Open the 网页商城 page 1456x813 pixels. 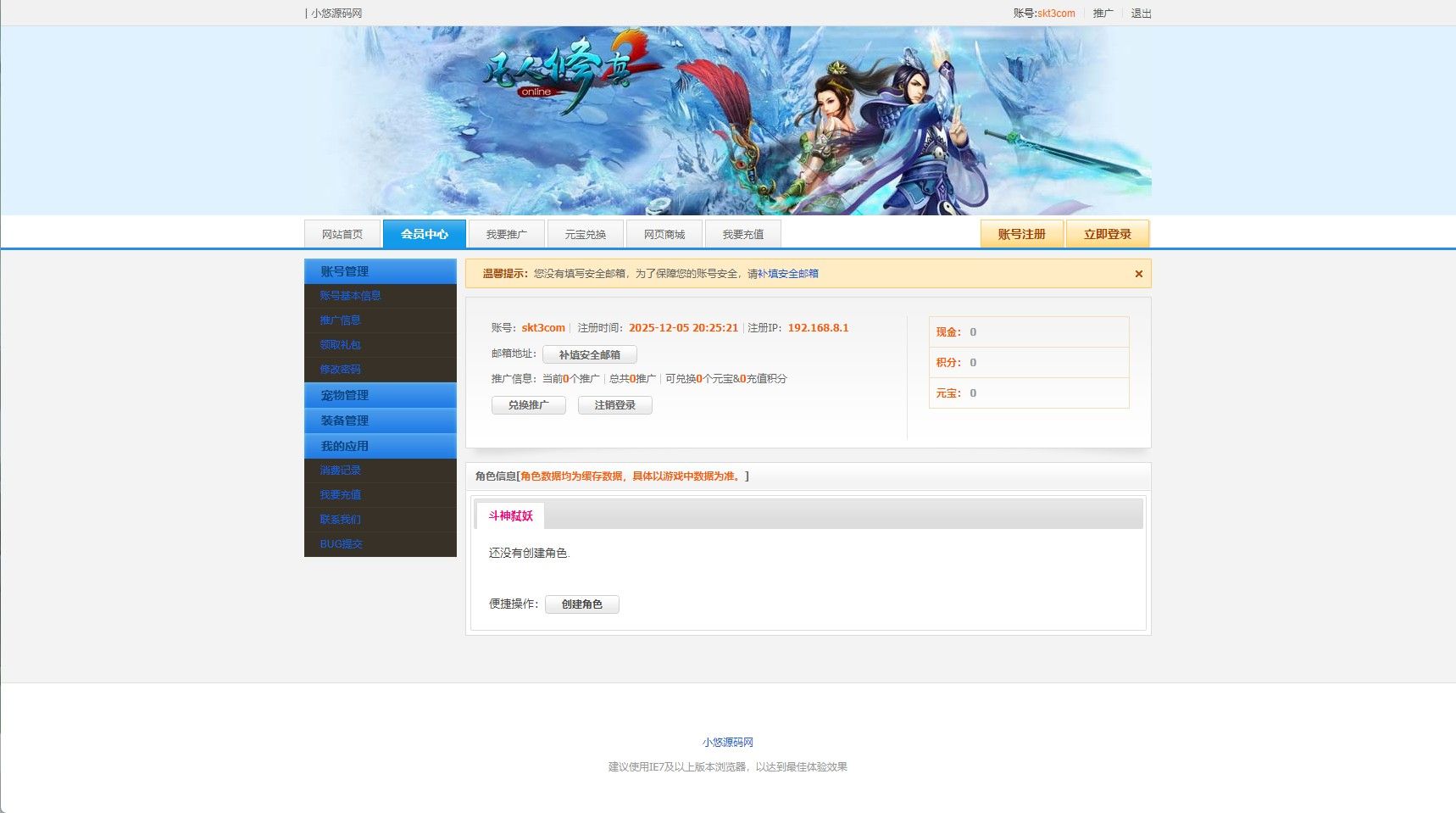click(x=664, y=233)
